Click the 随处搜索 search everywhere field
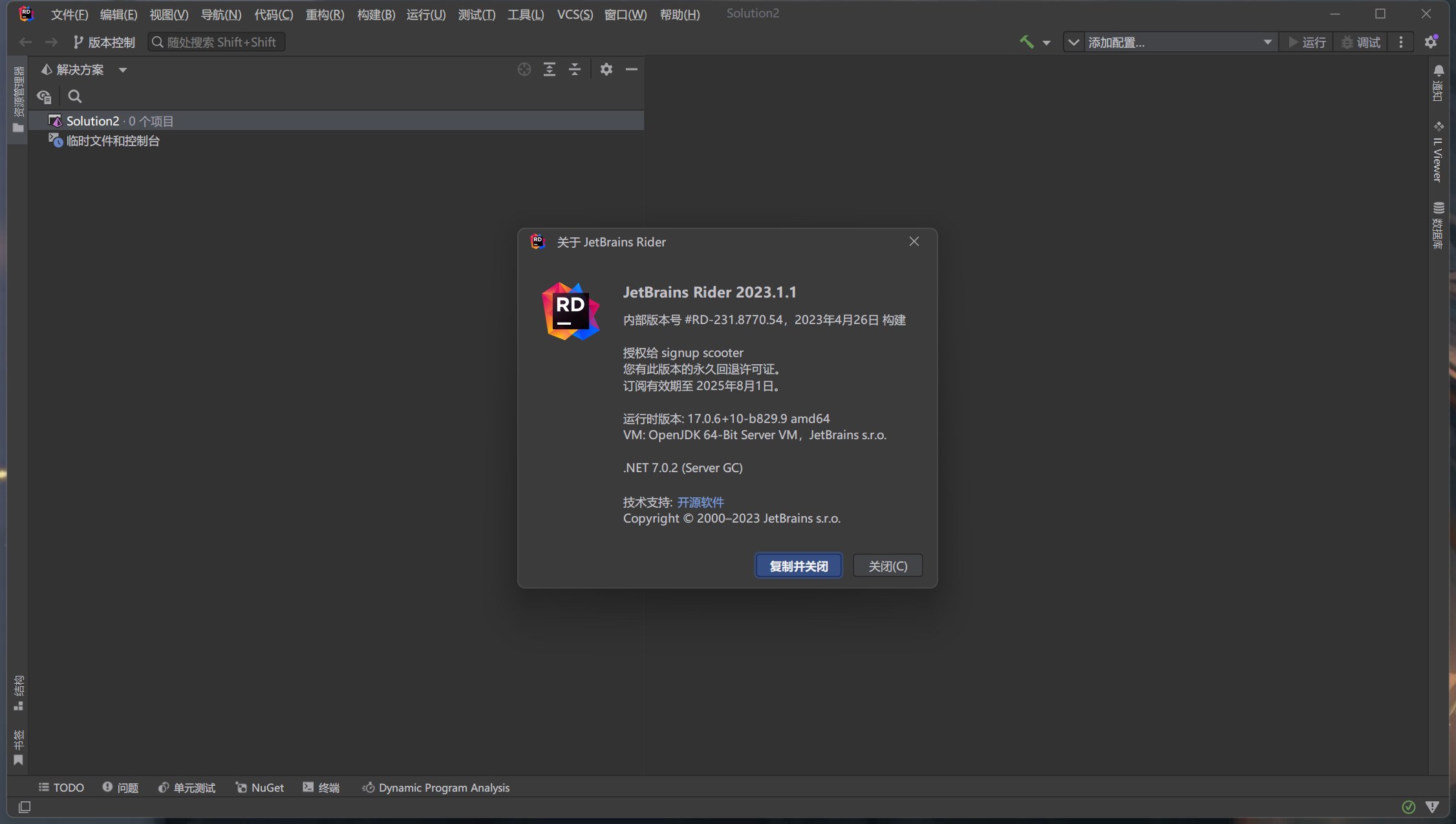 coord(217,42)
